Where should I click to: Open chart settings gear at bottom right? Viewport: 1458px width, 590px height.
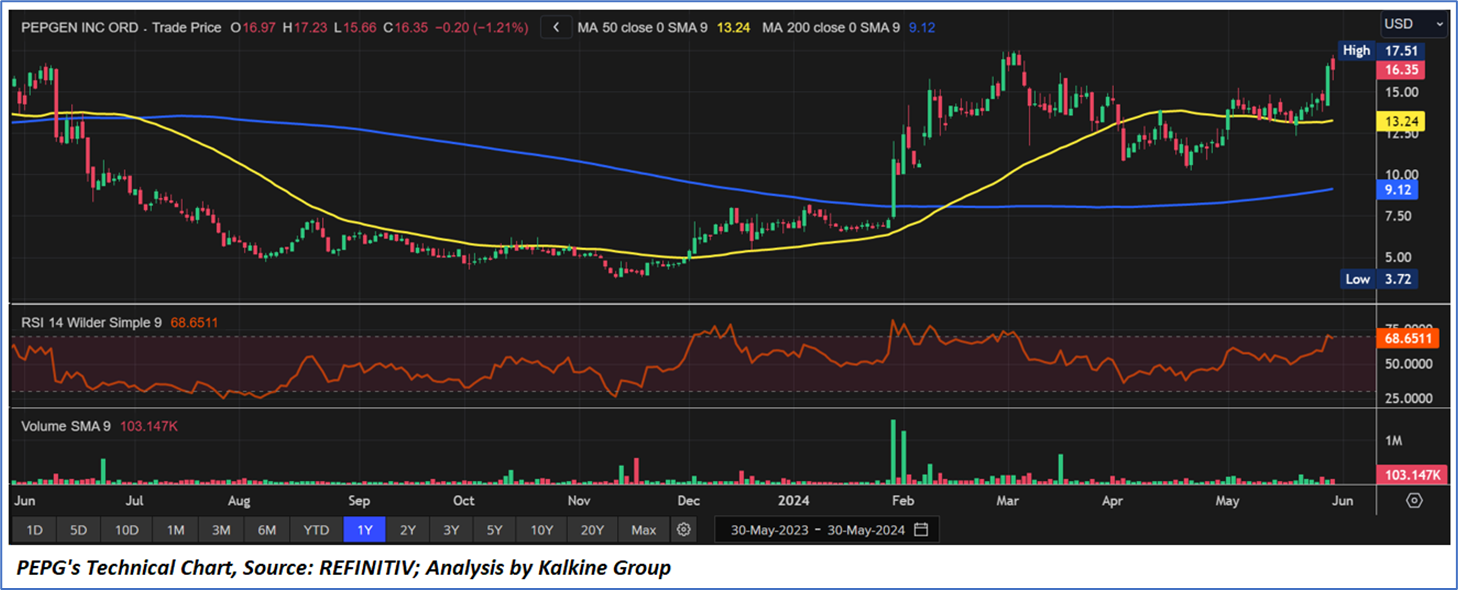[x=1414, y=500]
